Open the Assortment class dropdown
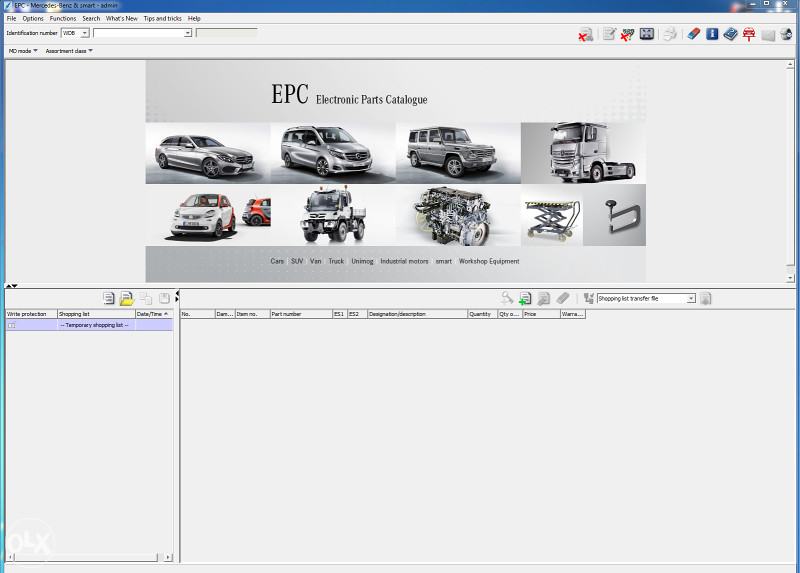Screen dimensions: 800x573 [x=69, y=50]
